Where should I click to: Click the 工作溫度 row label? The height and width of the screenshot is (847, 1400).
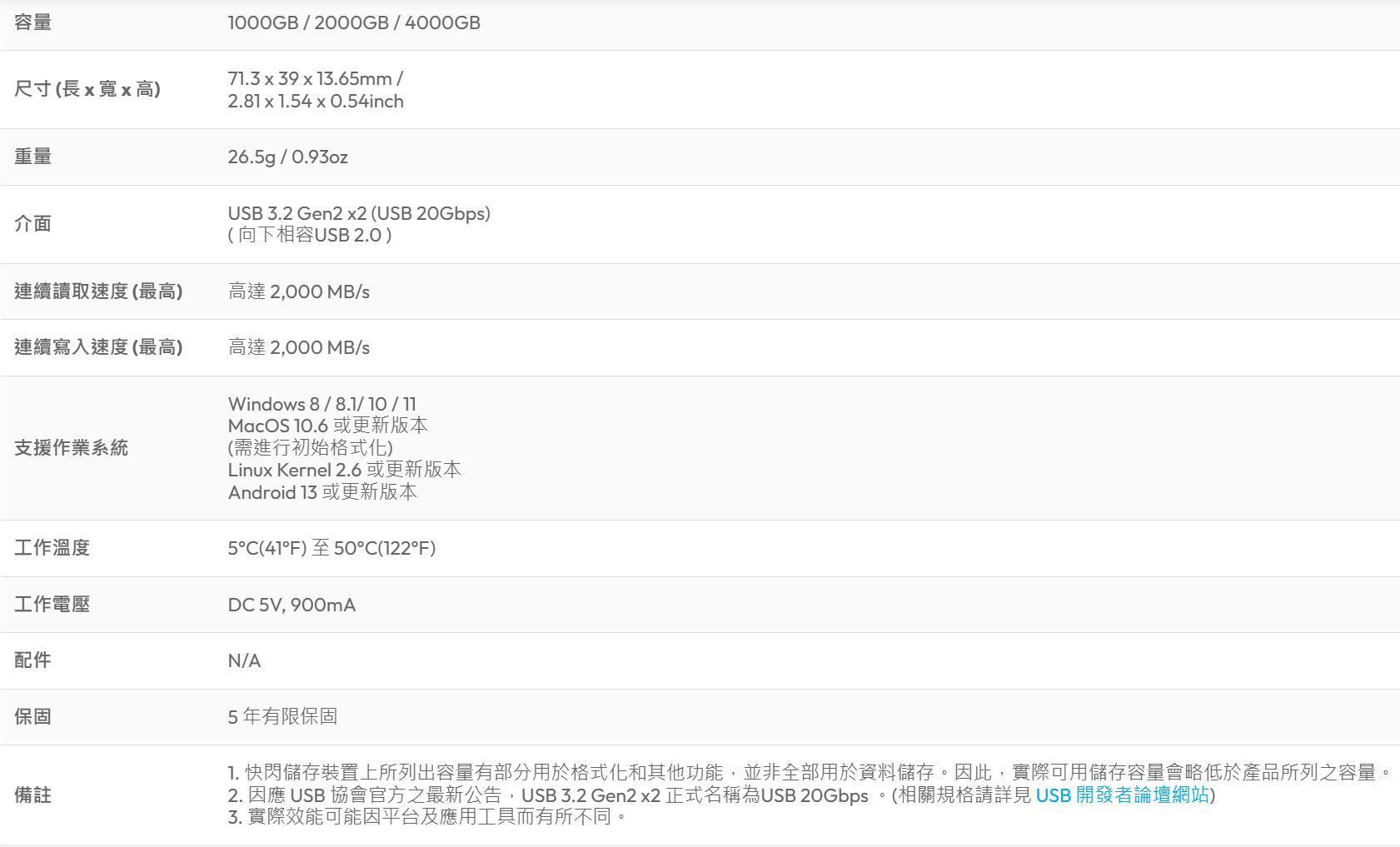[52, 547]
